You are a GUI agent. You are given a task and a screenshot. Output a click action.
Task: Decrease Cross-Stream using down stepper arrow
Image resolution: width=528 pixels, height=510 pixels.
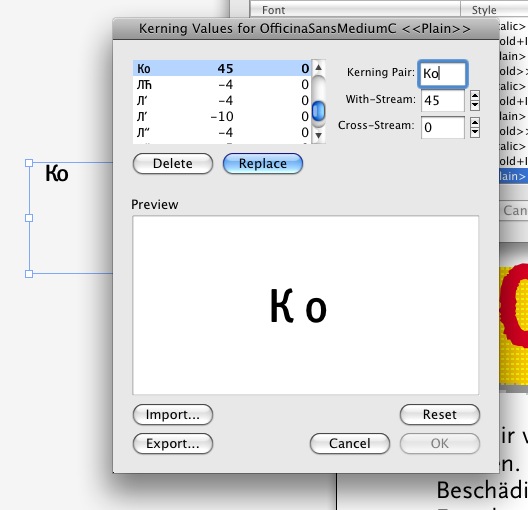tap(475, 132)
